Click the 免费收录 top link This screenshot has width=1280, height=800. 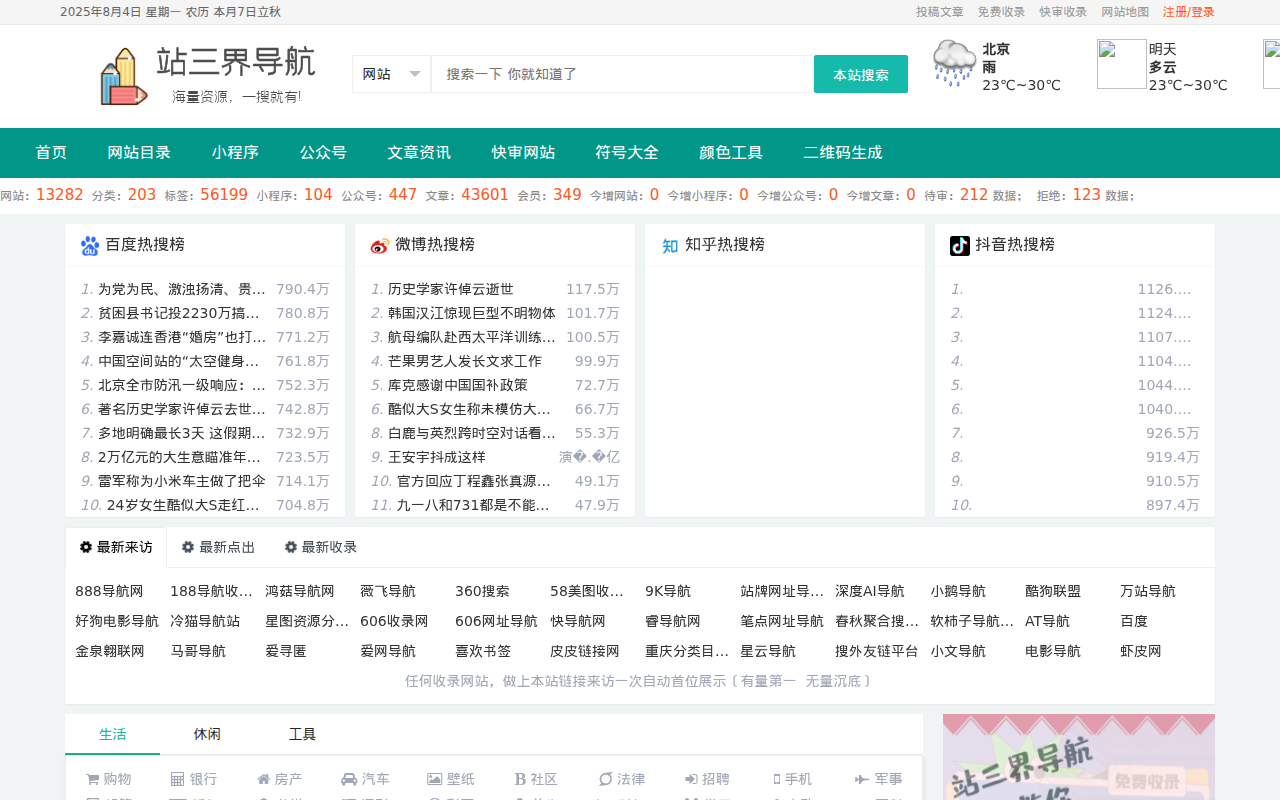point(1001,12)
